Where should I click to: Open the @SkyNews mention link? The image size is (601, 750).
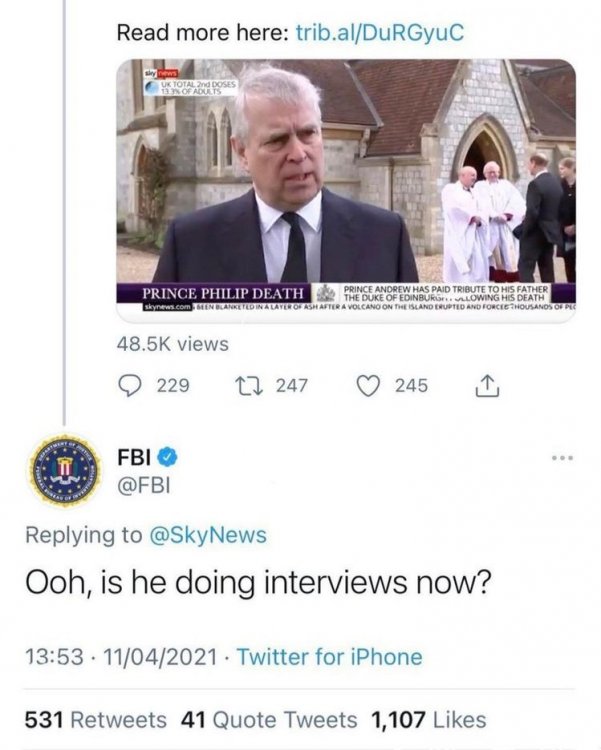(x=208, y=535)
